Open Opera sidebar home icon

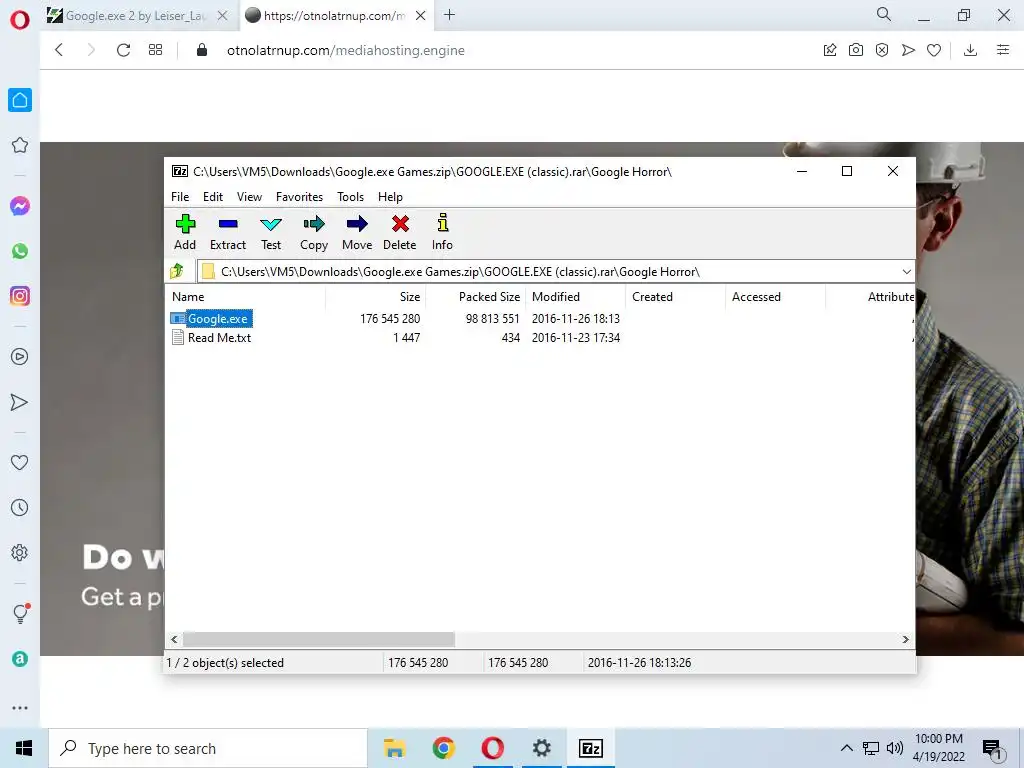tap(20, 100)
